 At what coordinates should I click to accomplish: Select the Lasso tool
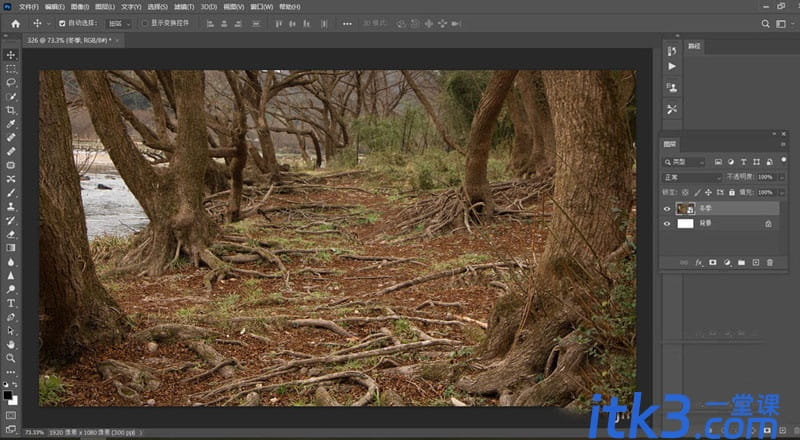(11, 83)
